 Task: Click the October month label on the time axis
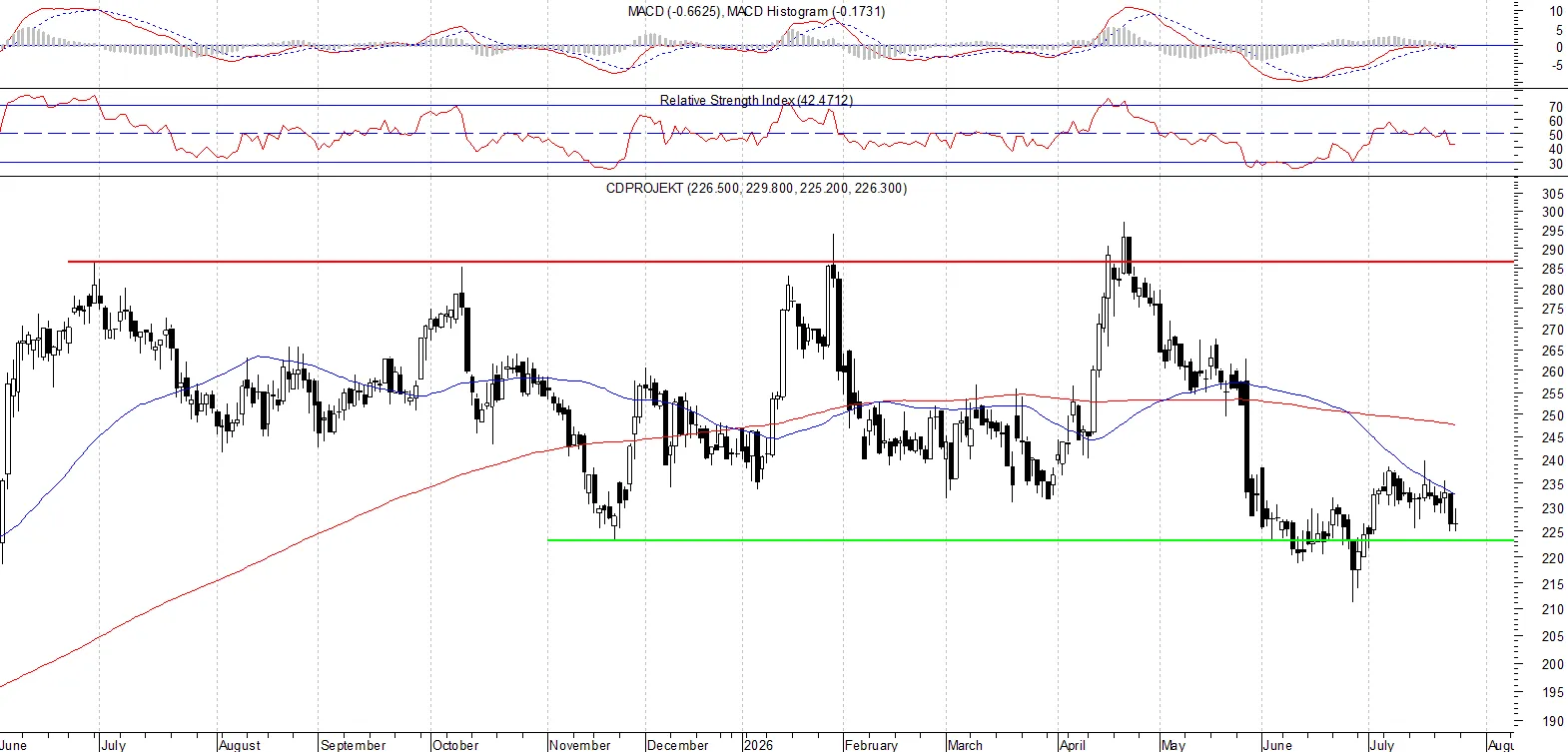(x=455, y=745)
